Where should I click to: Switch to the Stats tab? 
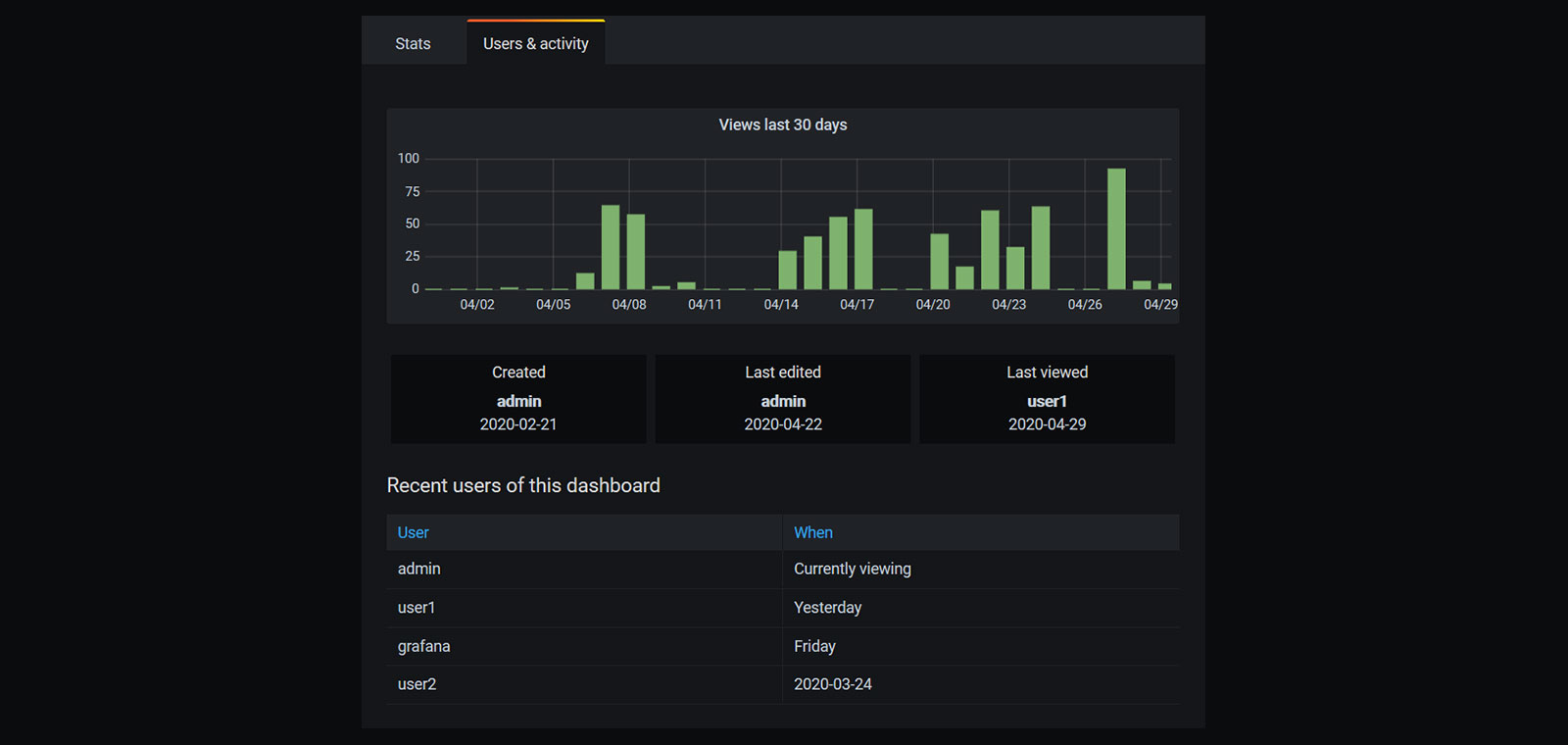[x=413, y=44]
